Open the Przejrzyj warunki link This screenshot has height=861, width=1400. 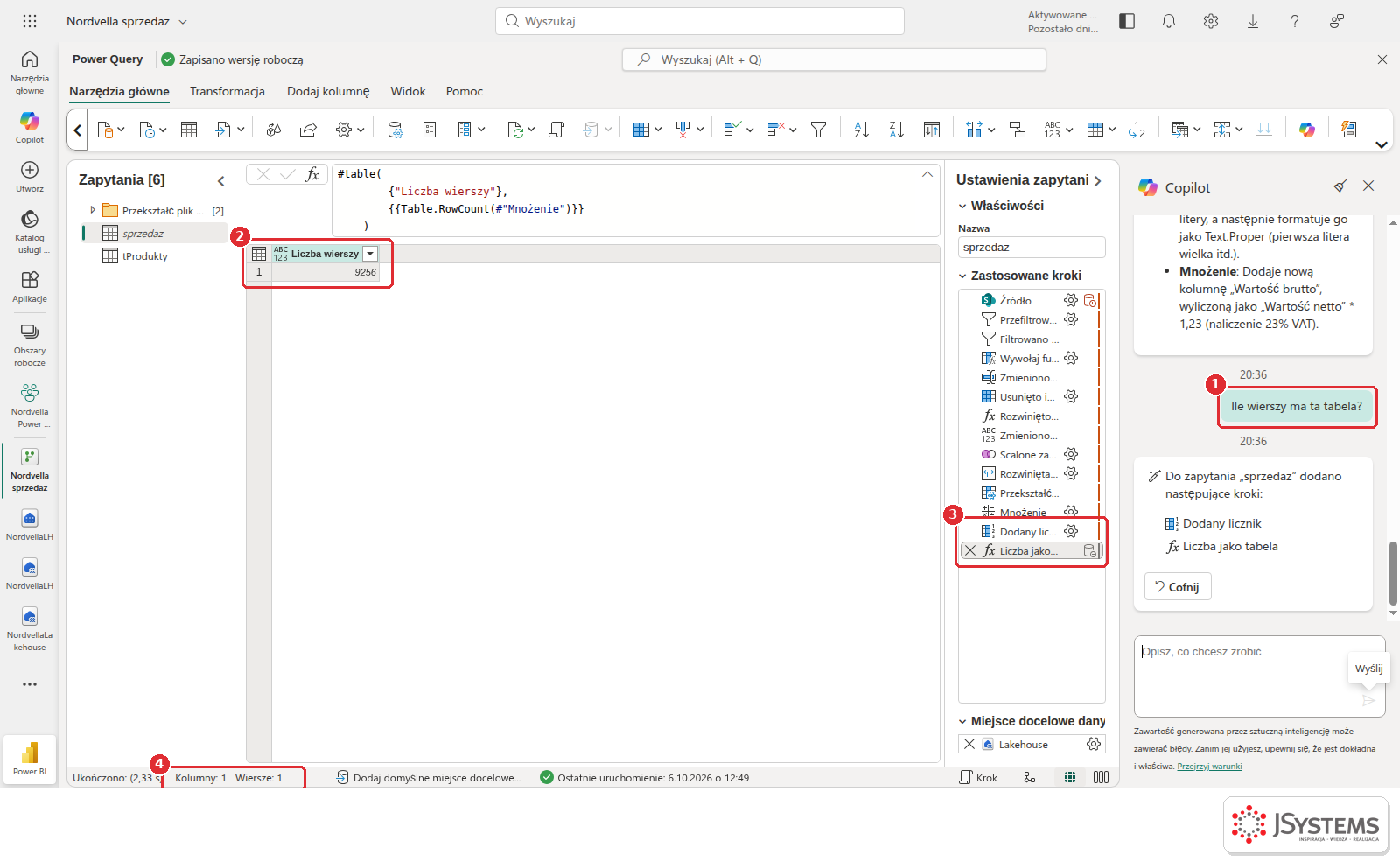(1209, 766)
